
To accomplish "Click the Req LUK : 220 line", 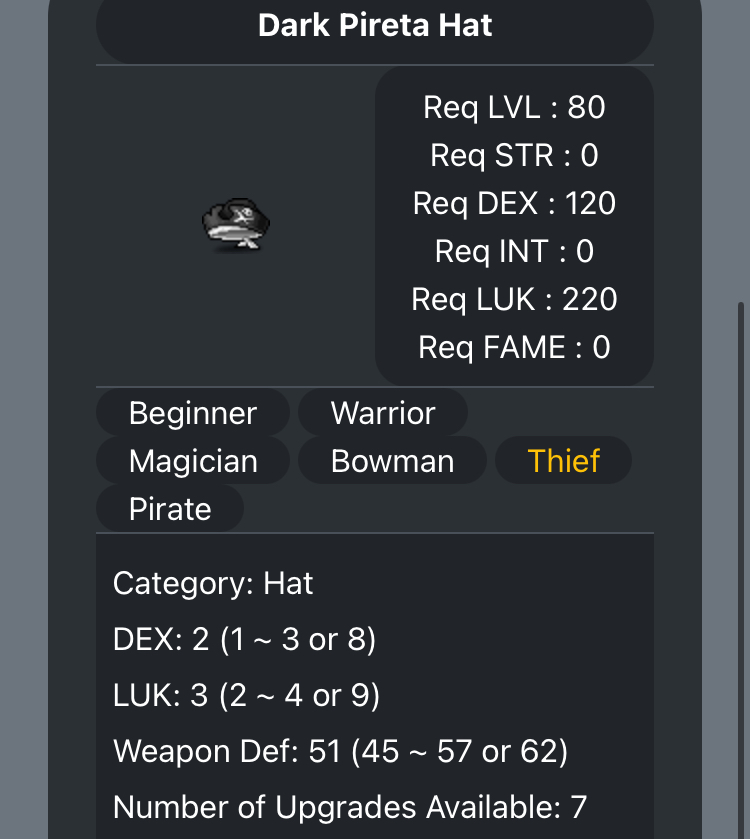I will 514,299.
